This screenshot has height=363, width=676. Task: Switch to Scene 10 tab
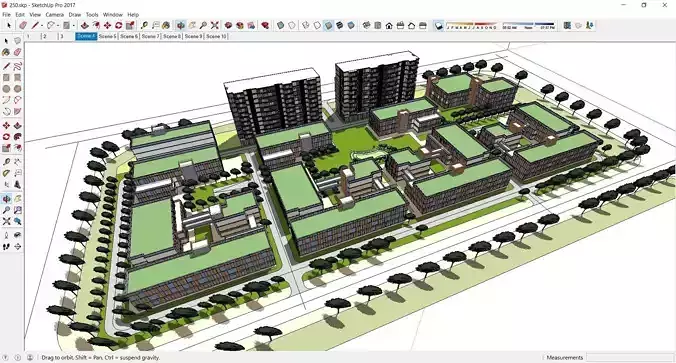coord(216,36)
